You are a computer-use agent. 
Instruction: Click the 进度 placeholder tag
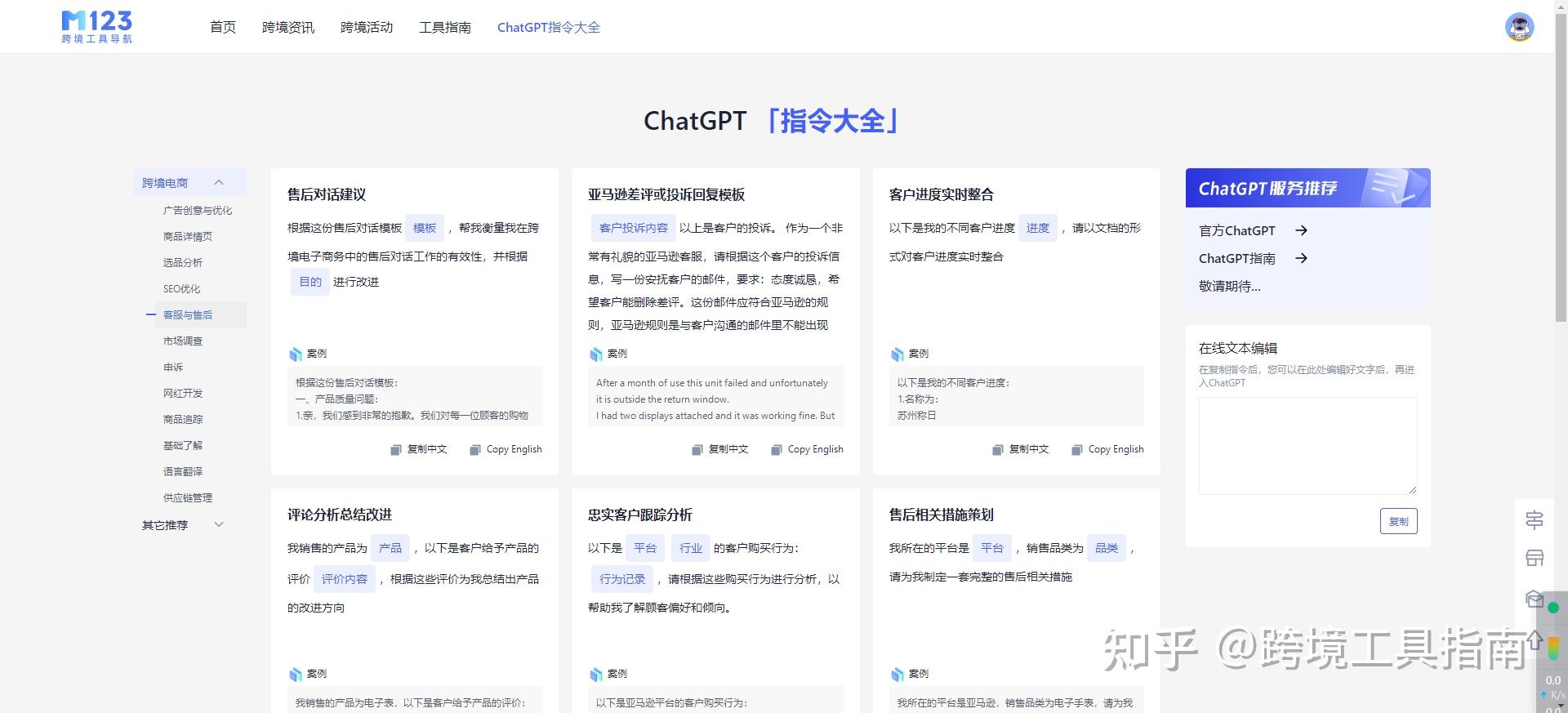[1038, 228]
